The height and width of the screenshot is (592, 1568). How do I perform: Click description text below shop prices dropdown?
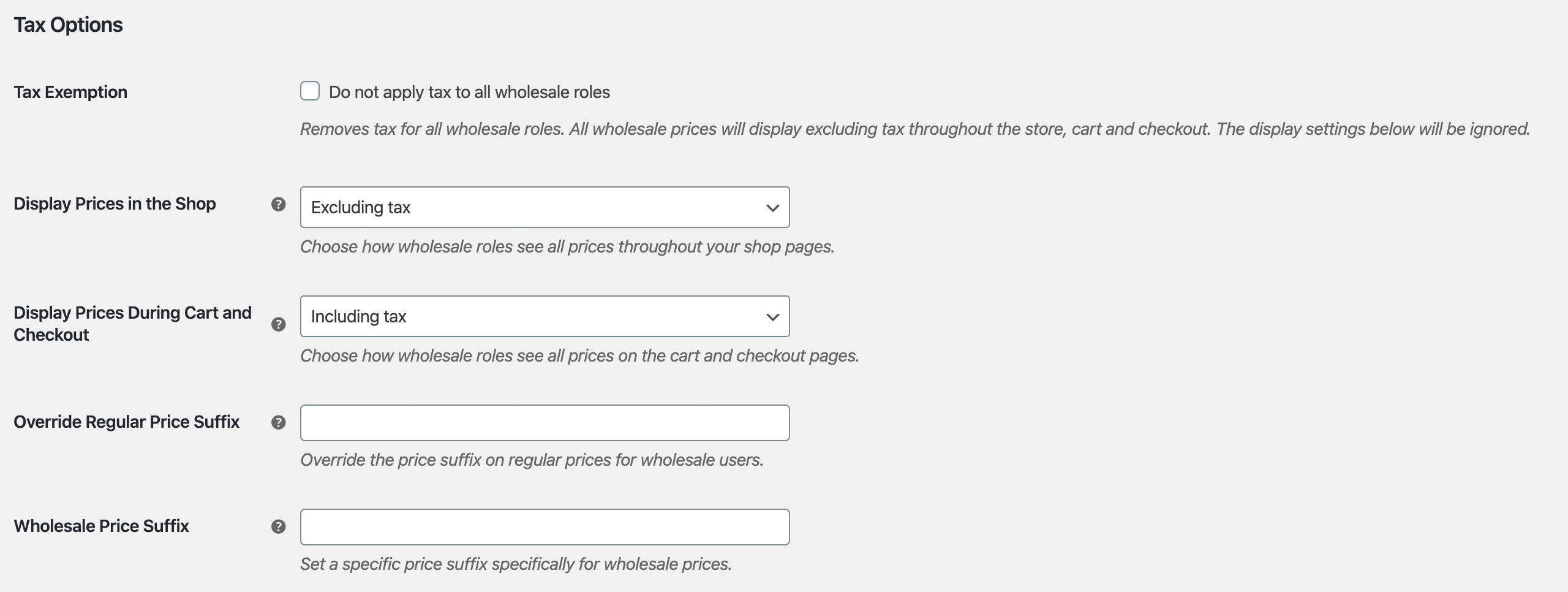(567, 247)
